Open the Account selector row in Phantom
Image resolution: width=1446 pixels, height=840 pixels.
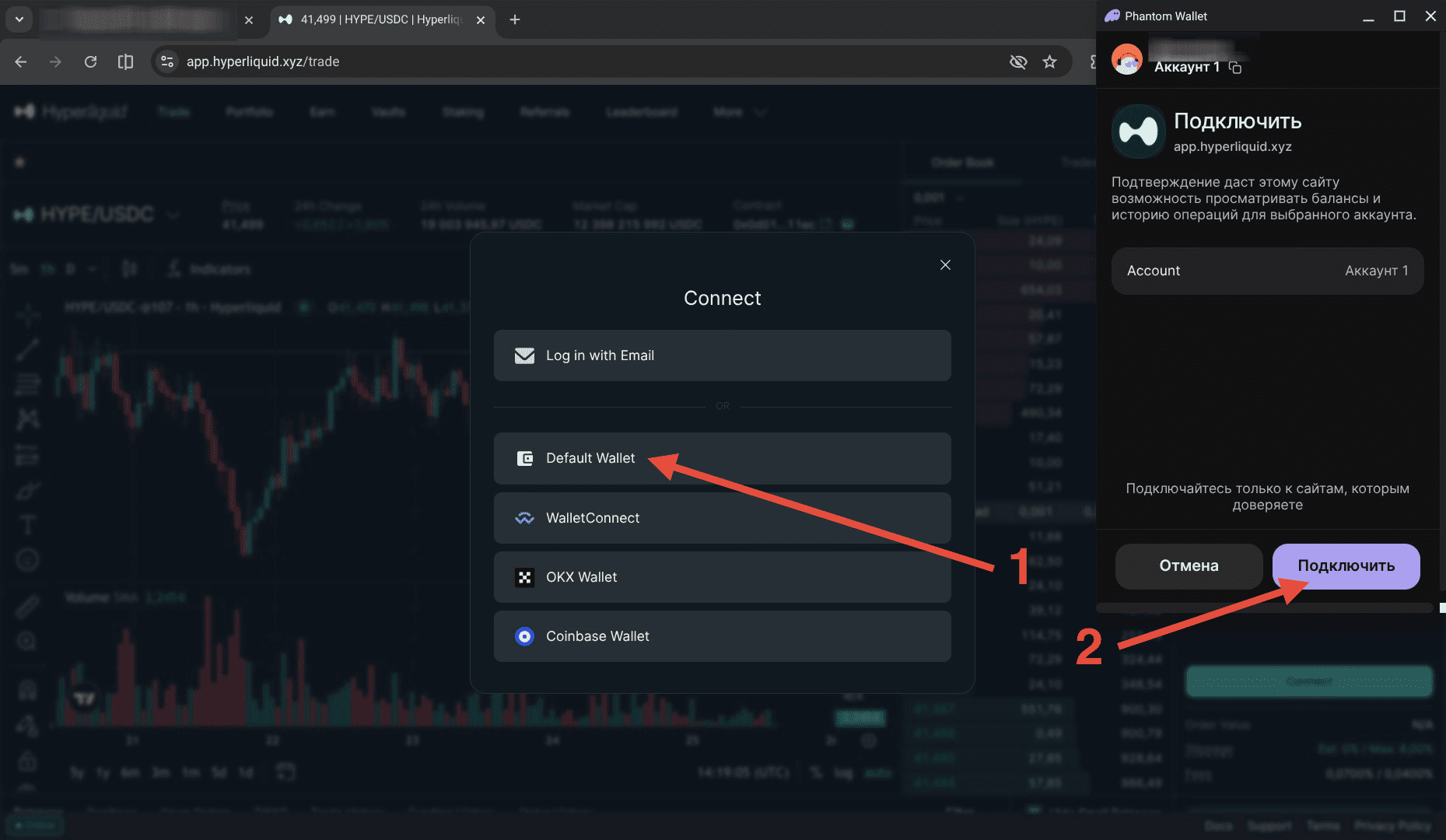click(1267, 271)
